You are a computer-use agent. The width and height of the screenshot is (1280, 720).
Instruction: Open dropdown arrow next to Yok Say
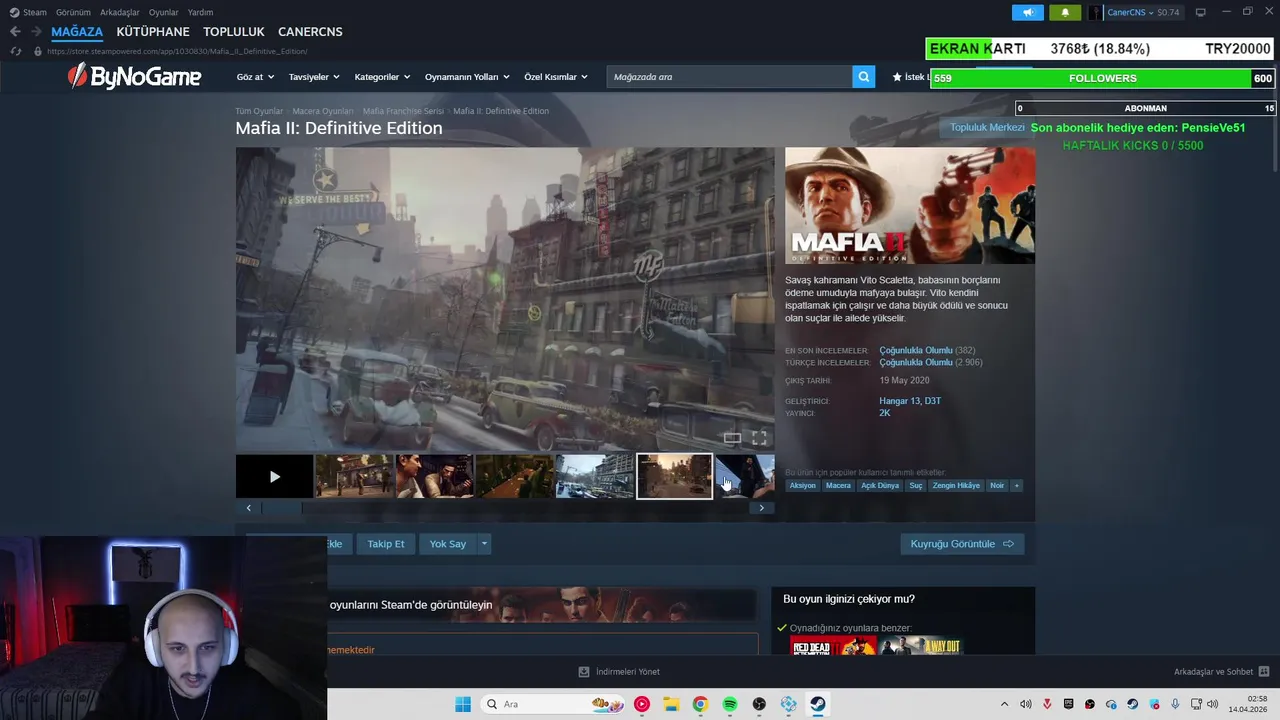(x=484, y=544)
